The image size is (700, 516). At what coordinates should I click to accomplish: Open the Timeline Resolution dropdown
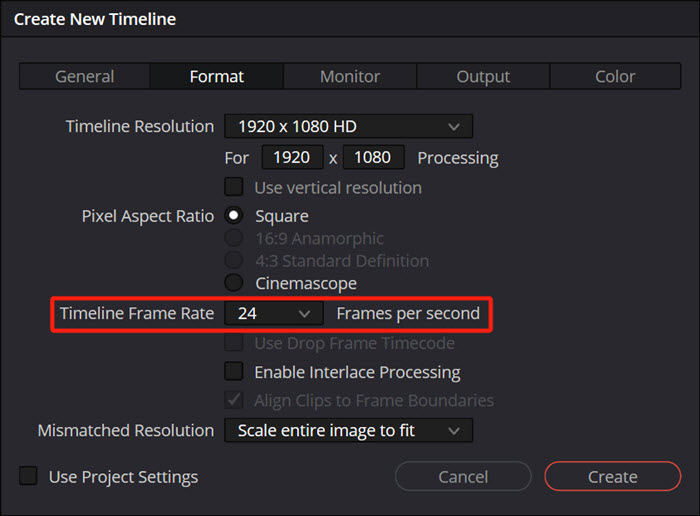coord(348,126)
